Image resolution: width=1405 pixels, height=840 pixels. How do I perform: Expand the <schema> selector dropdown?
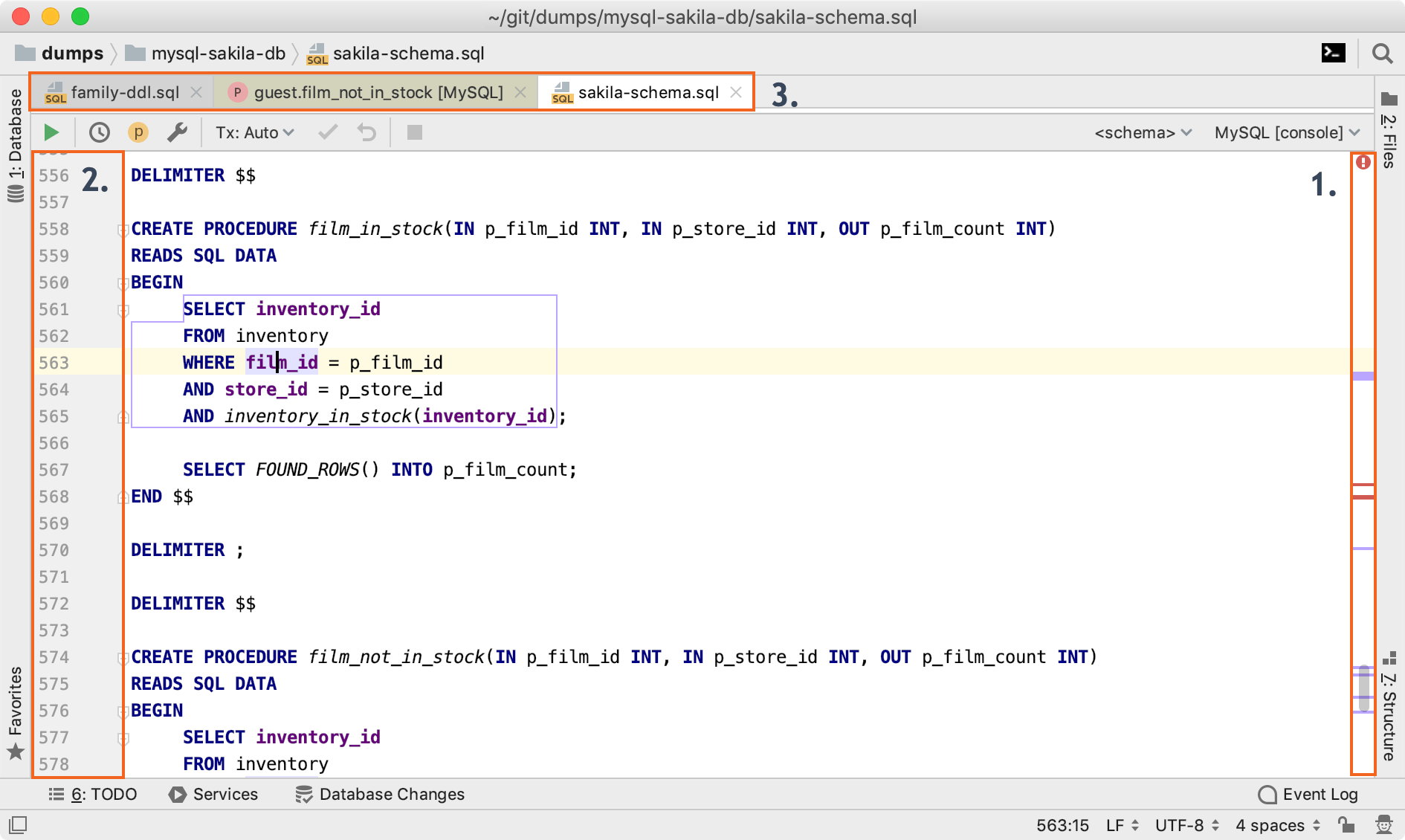[1143, 132]
